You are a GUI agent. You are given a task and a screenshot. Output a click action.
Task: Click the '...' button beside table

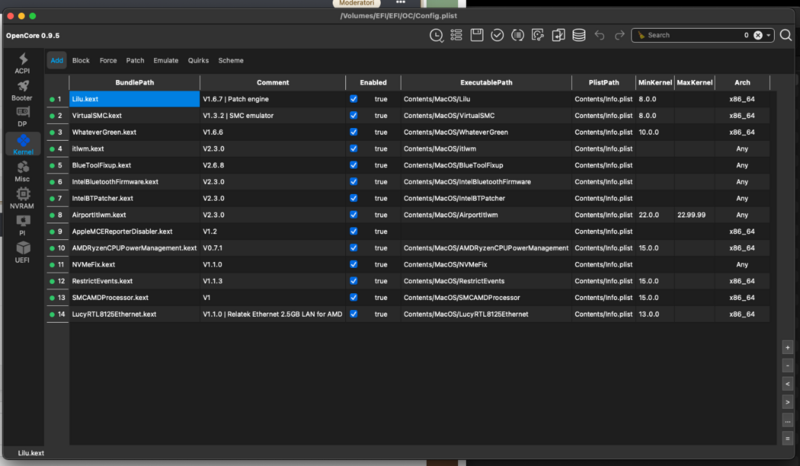[x=787, y=421]
